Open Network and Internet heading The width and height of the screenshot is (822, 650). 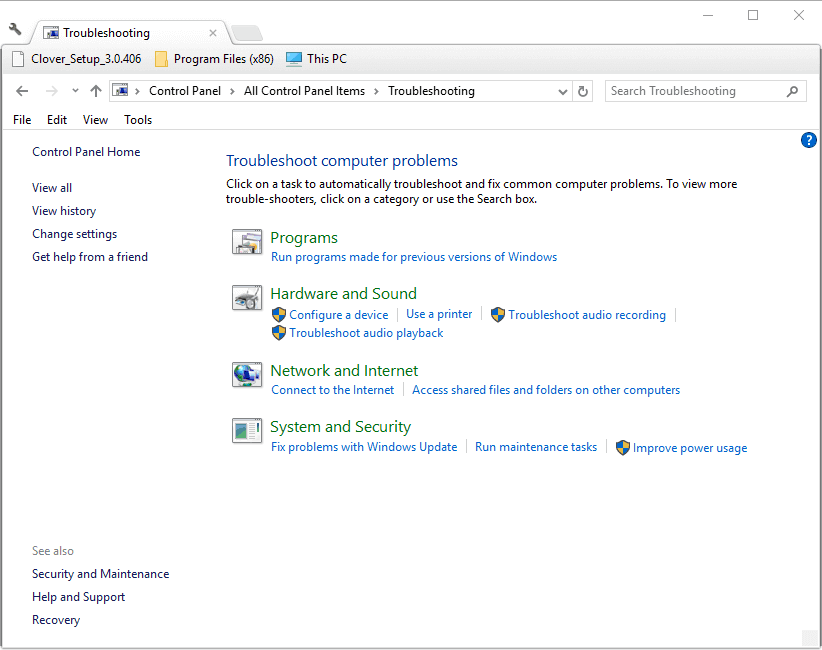(344, 371)
